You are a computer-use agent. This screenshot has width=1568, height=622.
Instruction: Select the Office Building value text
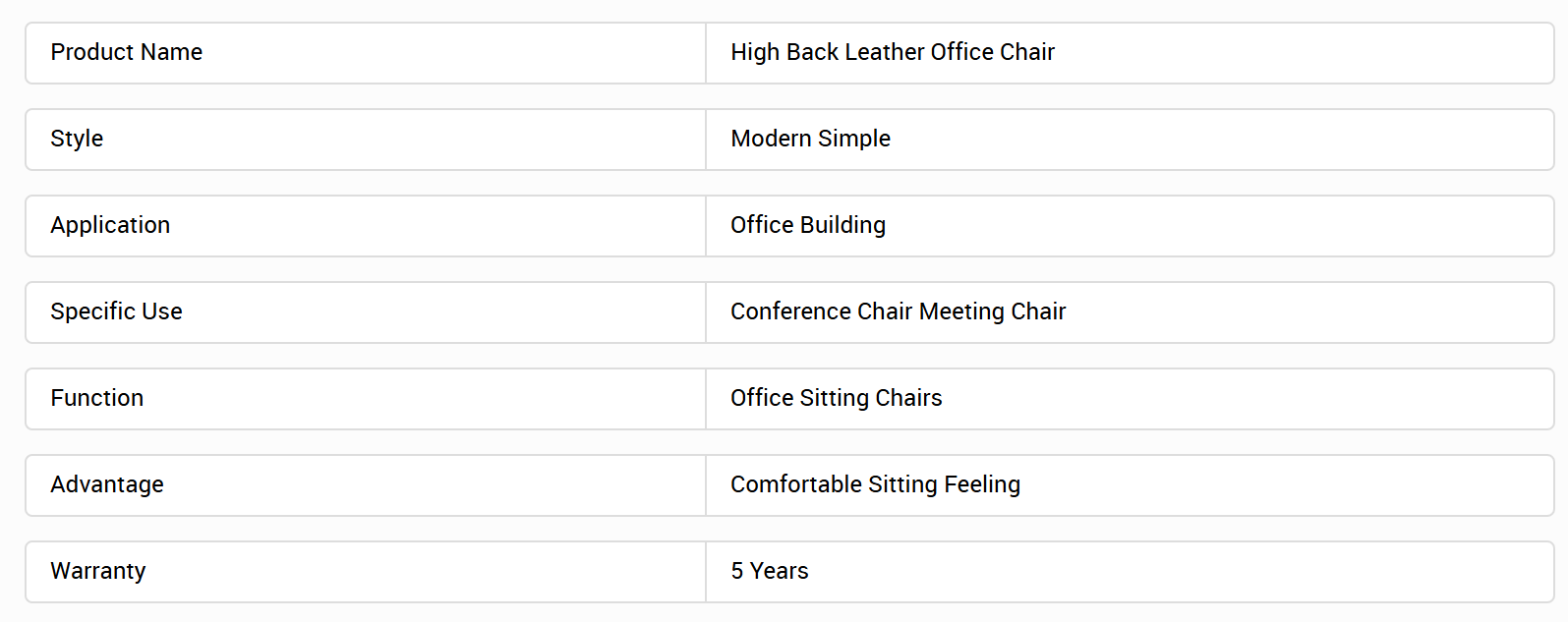coord(807,225)
